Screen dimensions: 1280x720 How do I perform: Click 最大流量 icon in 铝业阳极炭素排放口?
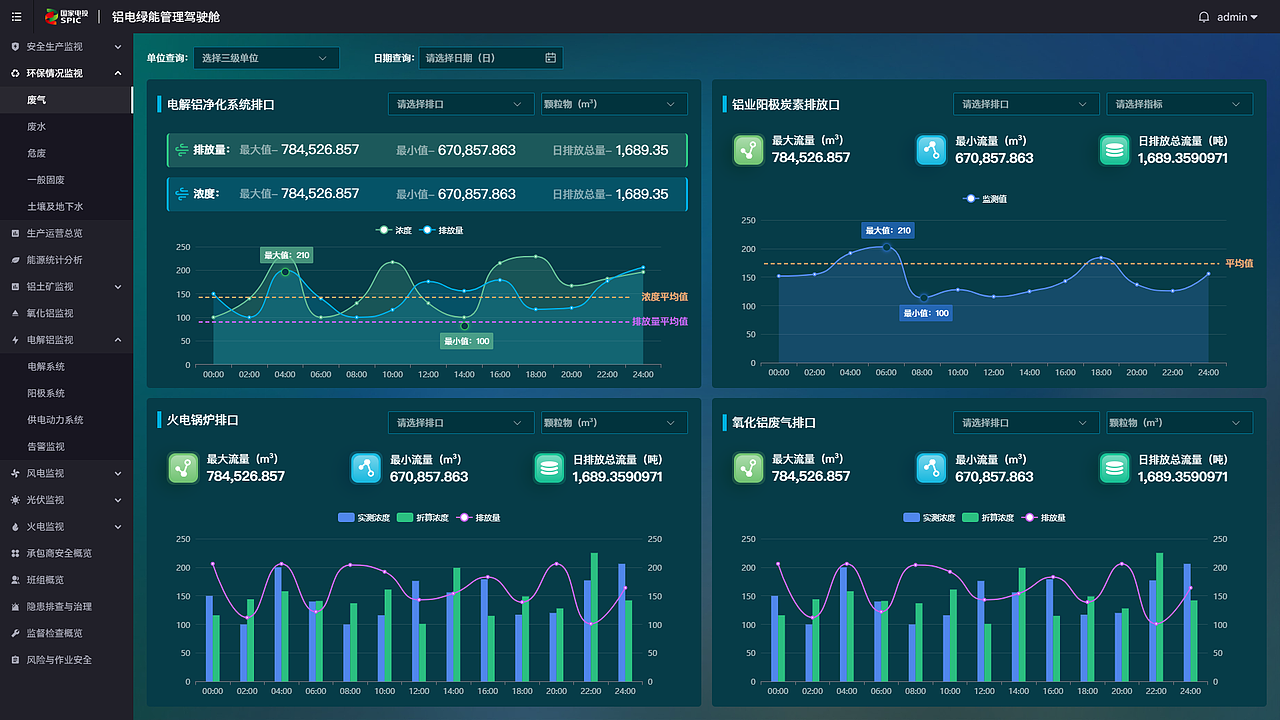point(748,150)
